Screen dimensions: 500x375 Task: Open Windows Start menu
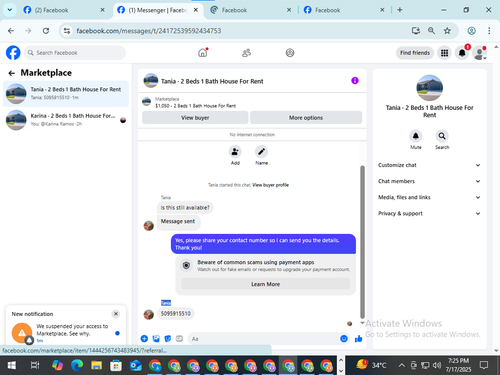(x=12, y=365)
